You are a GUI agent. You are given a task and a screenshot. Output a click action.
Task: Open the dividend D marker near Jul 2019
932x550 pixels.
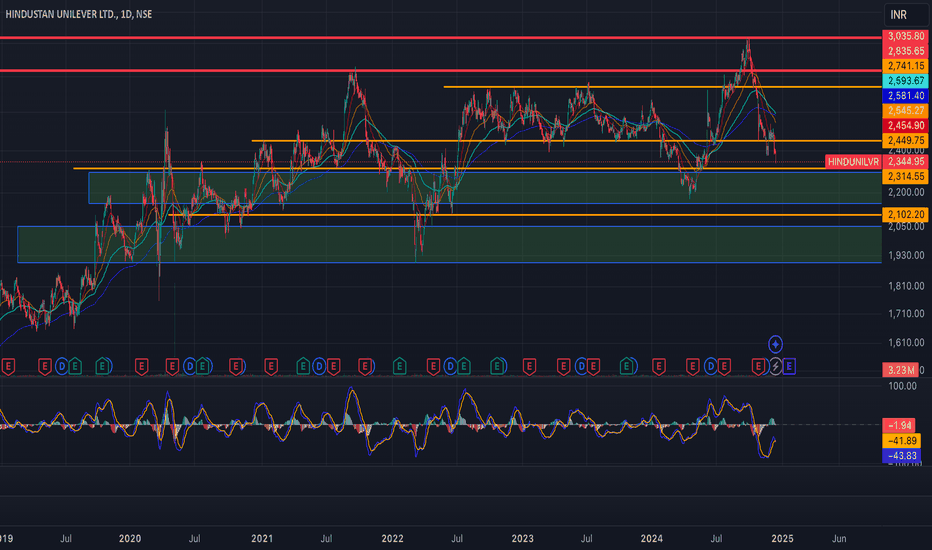(x=61, y=366)
